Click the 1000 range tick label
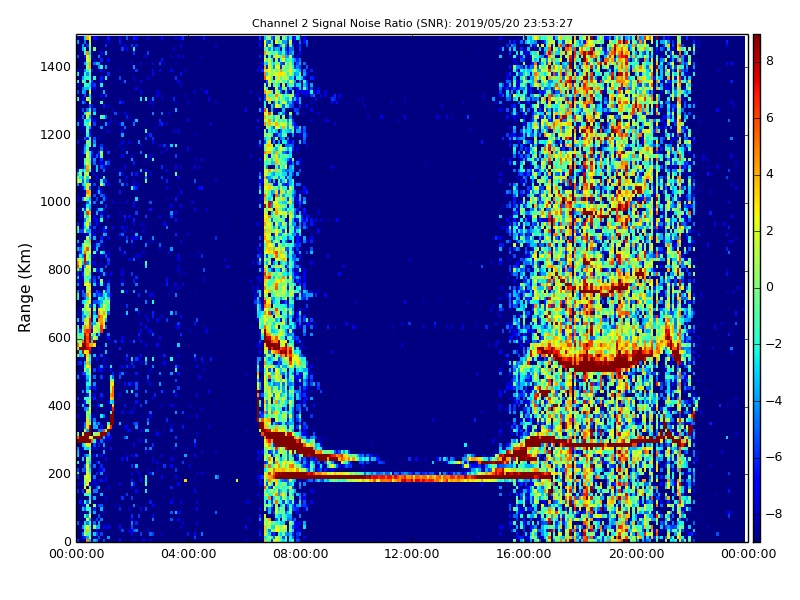The image size is (800, 600). tap(56, 202)
